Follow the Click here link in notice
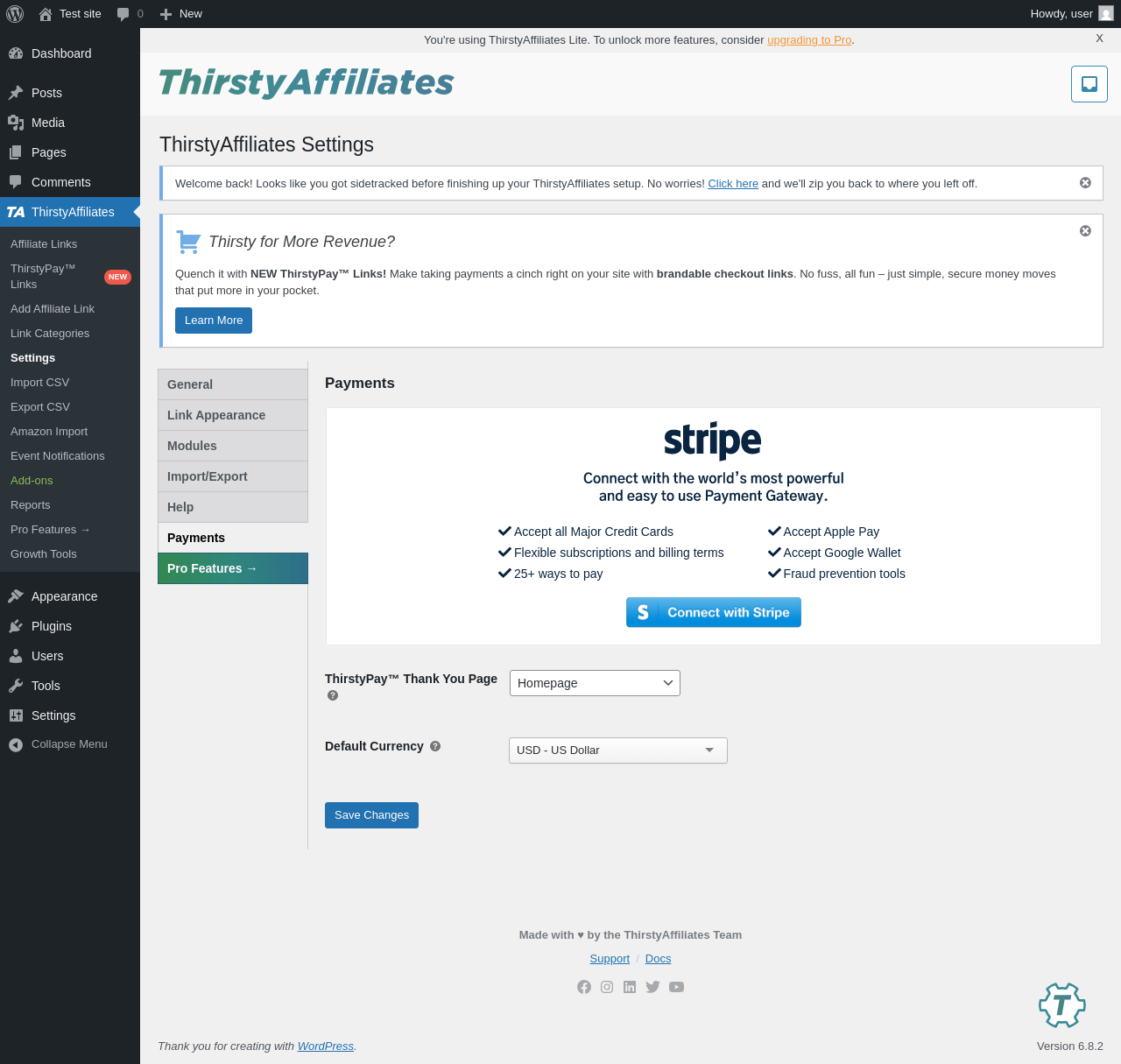This screenshot has height=1064, width=1121. tap(733, 184)
